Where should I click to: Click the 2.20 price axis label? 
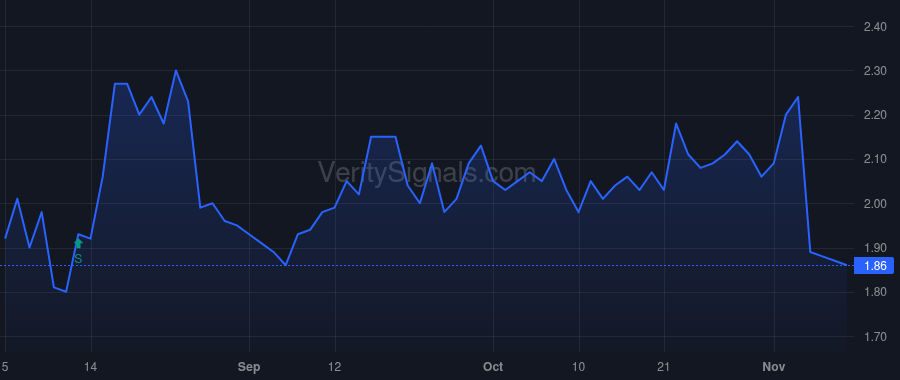tap(875, 115)
